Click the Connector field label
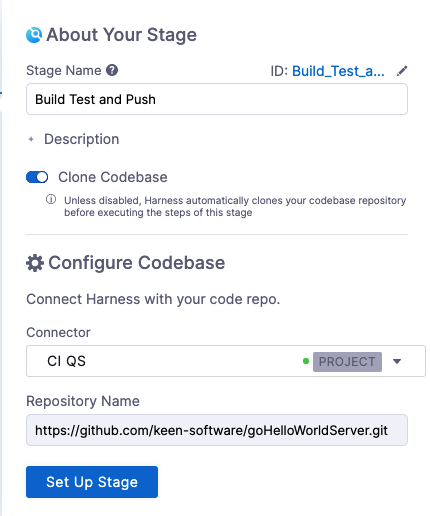 point(58,332)
